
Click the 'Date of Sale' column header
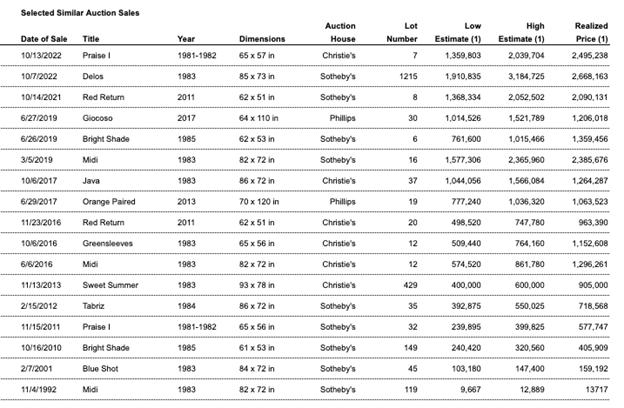(x=43, y=38)
